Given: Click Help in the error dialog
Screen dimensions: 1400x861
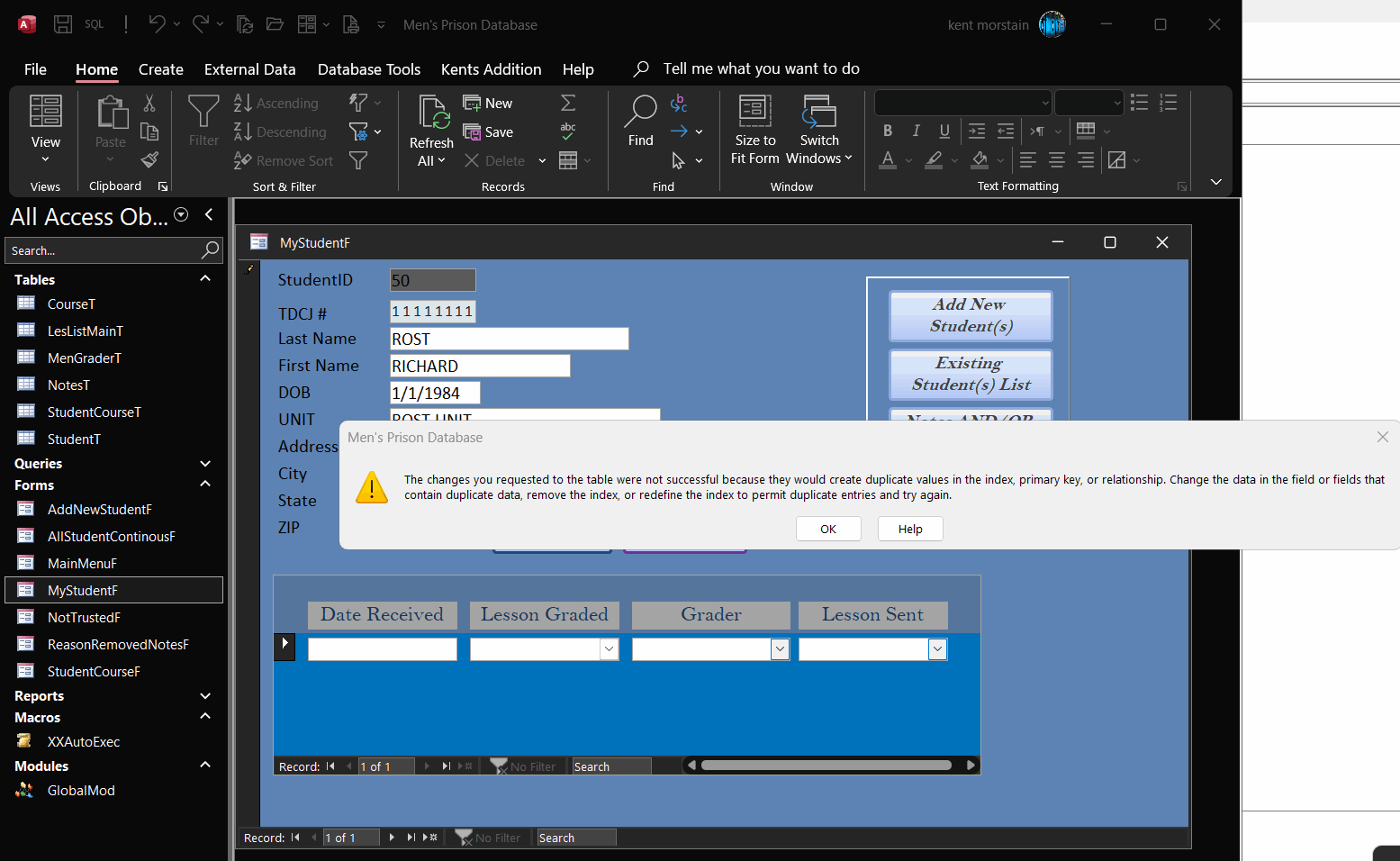Looking at the screenshot, I should point(909,529).
